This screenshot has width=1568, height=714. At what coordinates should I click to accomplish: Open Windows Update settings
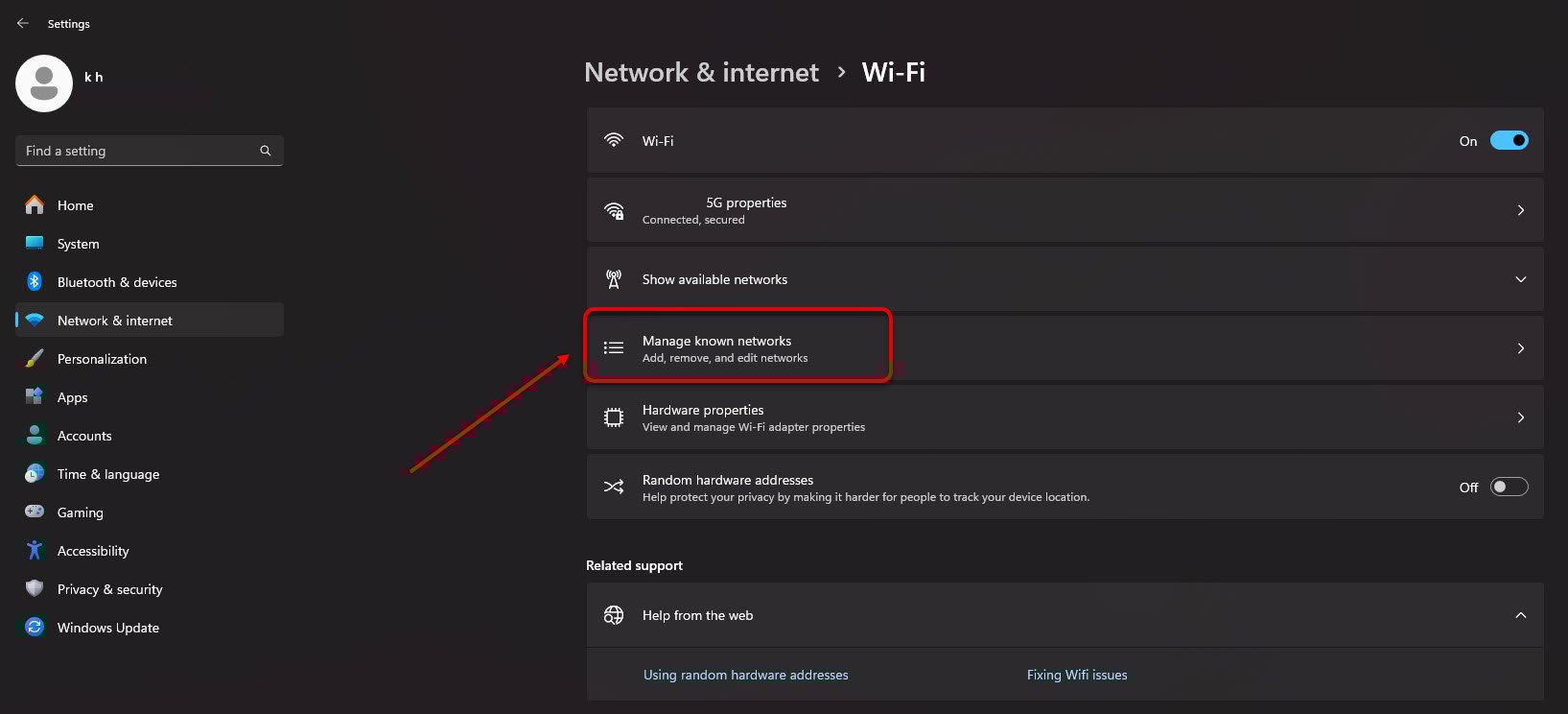pyautogui.click(x=107, y=627)
